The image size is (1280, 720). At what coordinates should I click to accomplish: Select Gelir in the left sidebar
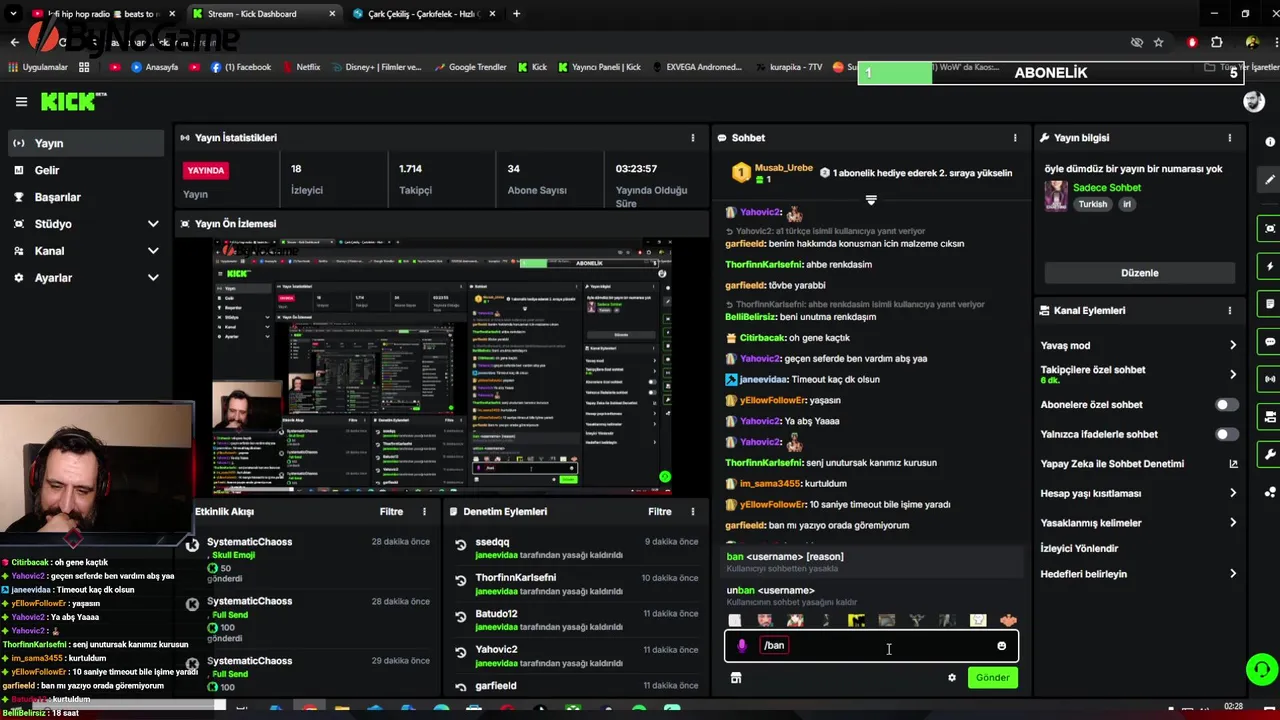pyautogui.click(x=85, y=170)
